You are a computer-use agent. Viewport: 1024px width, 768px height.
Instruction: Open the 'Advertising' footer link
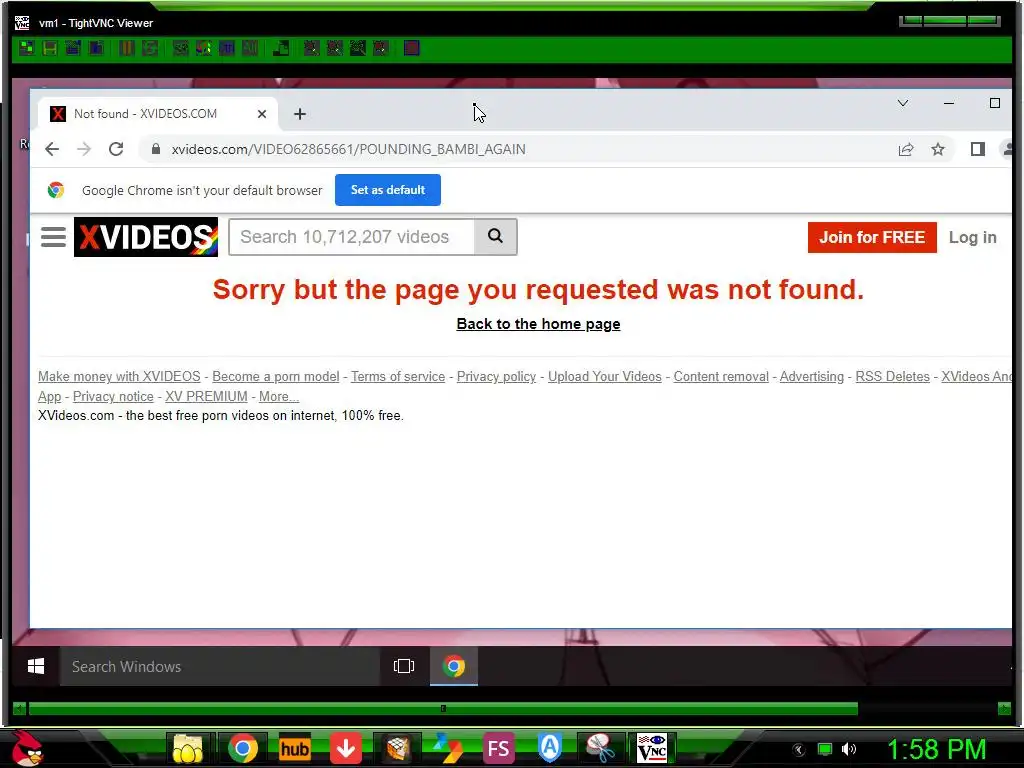812,377
